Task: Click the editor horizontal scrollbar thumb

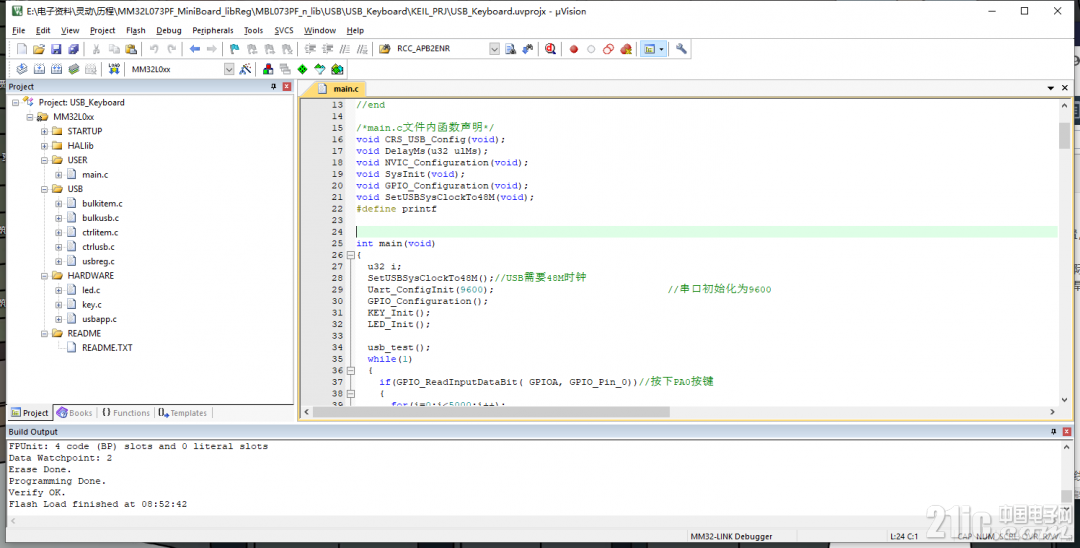Action: (x=491, y=412)
